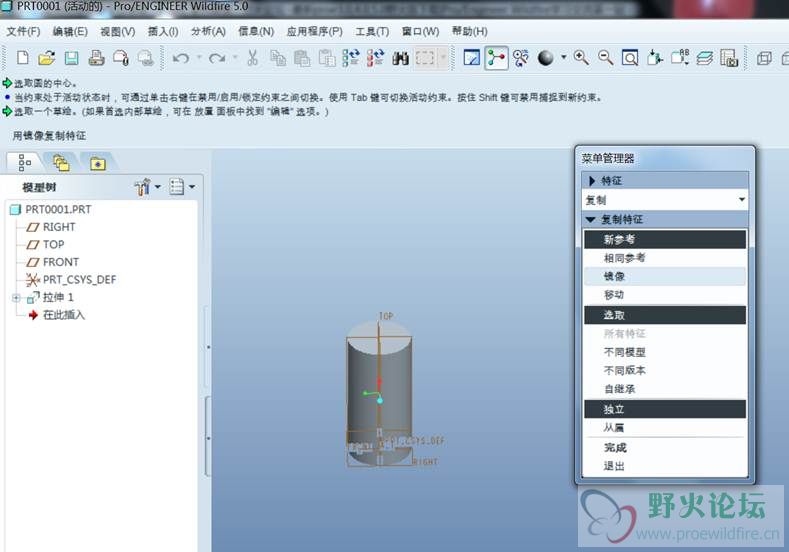Open the model tree settings hammer dropdown

click(x=147, y=187)
